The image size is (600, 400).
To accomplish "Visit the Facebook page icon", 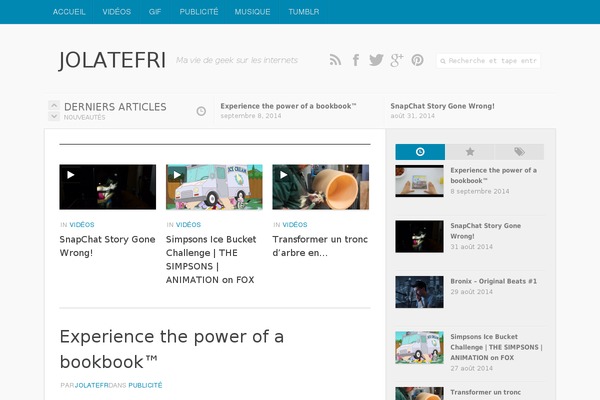I will click(x=356, y=60).
